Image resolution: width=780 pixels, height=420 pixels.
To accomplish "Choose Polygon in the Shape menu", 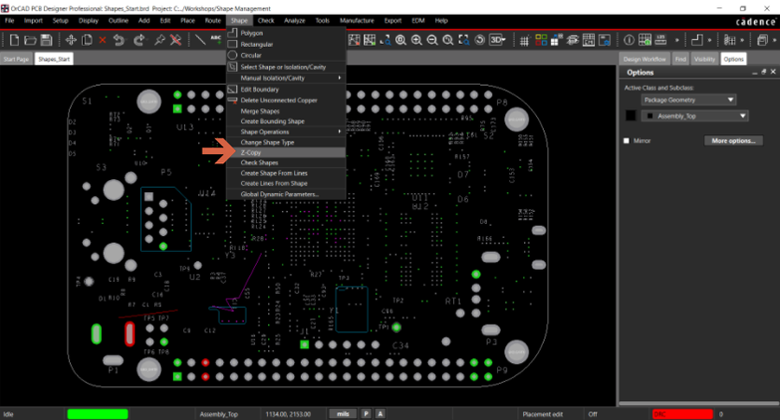I will [286, 33].
